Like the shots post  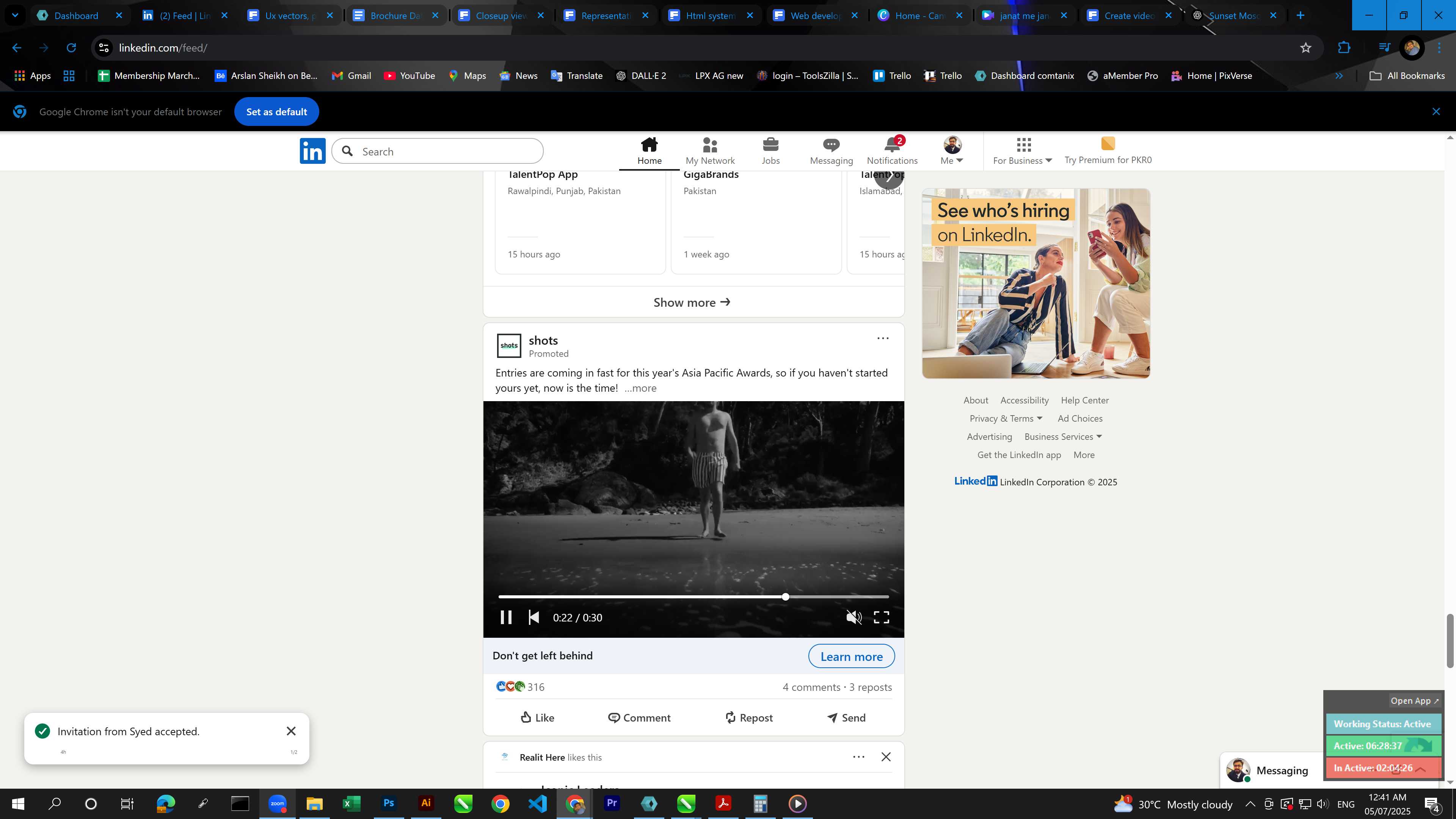537,718
